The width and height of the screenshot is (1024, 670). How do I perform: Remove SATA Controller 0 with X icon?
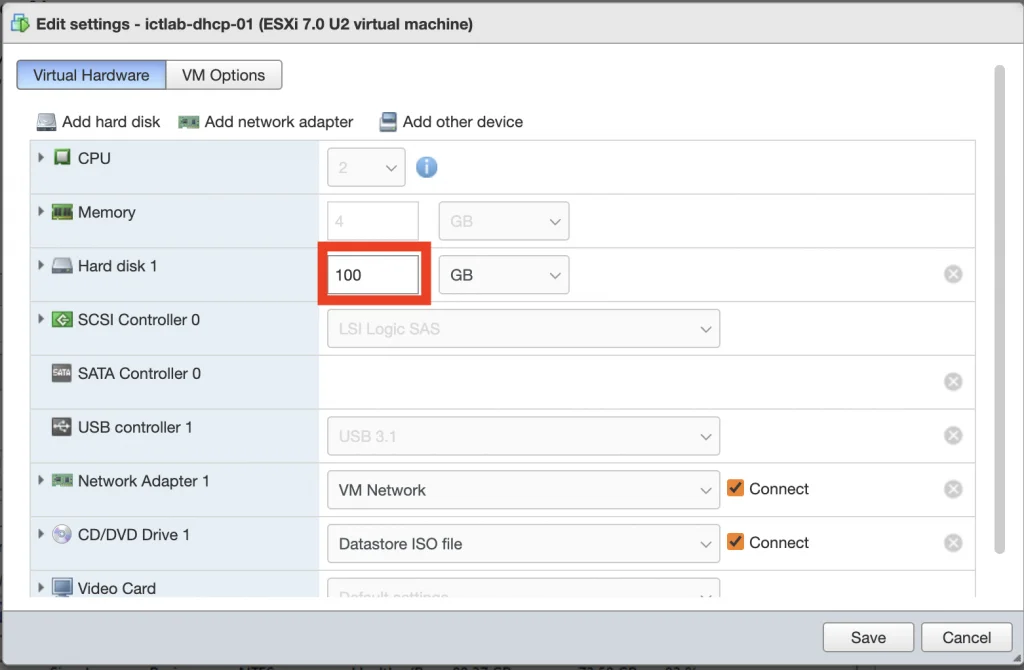click(x=953, y=381)
